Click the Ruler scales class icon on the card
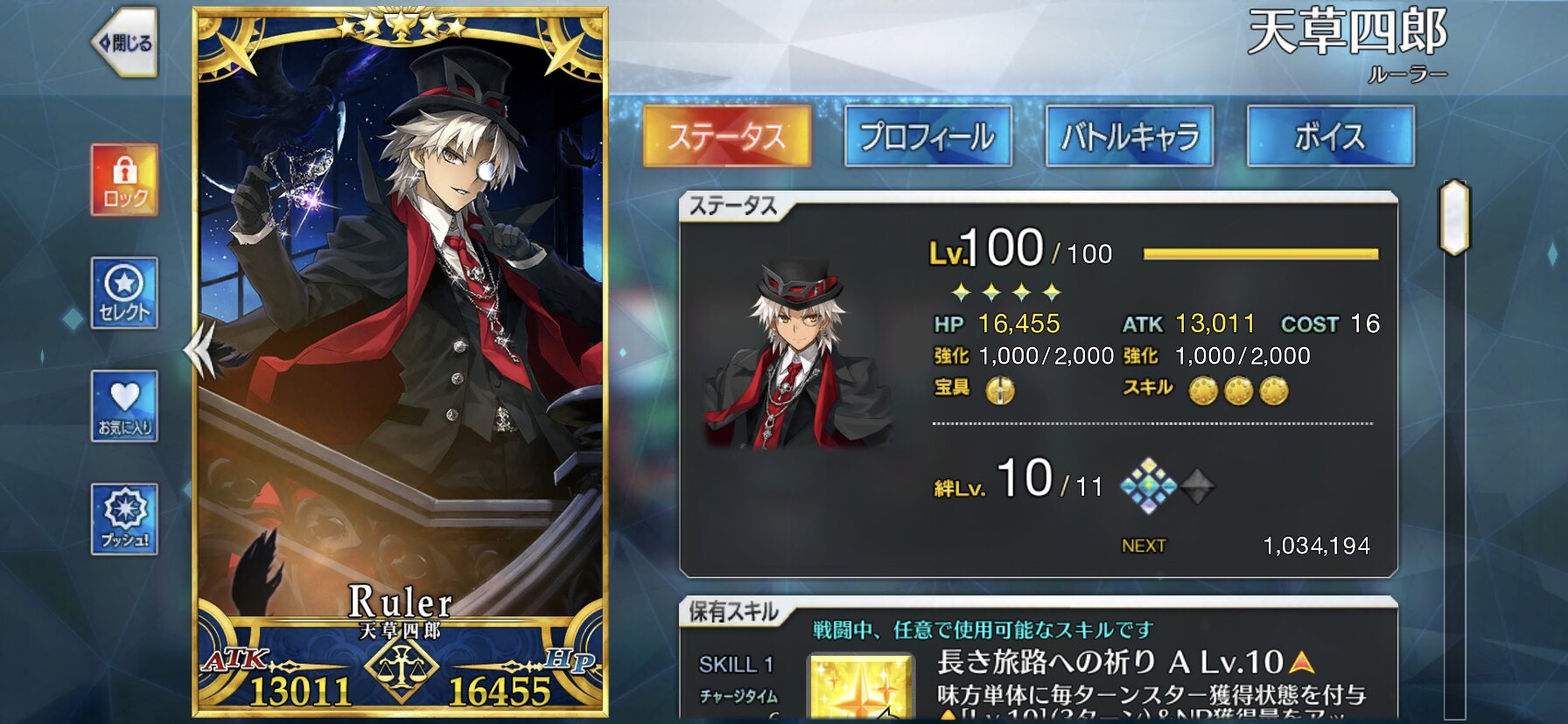Image resolution: width=1568 pixels, height=724 pixels. 401,671
